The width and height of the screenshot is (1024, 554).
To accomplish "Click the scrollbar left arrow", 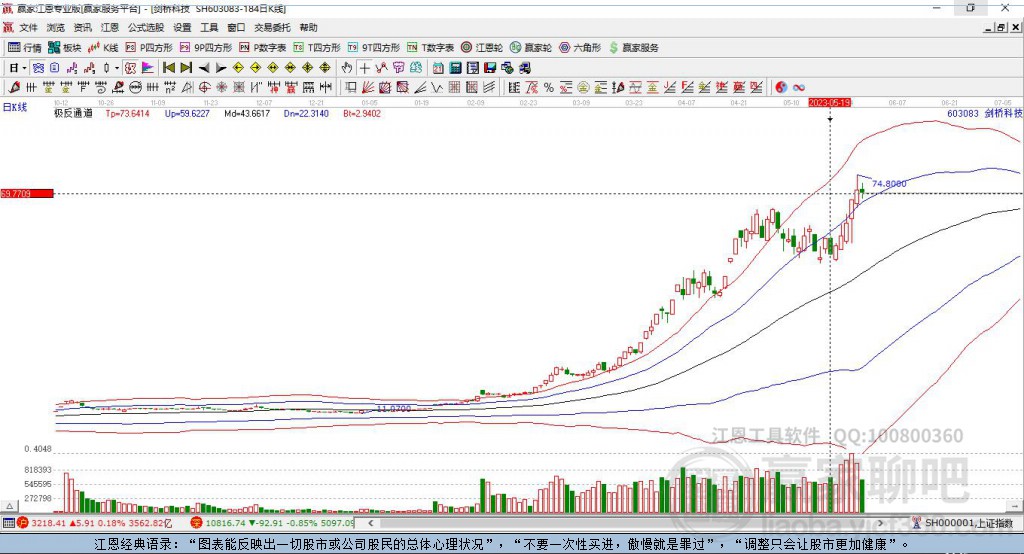I will 370,523.
